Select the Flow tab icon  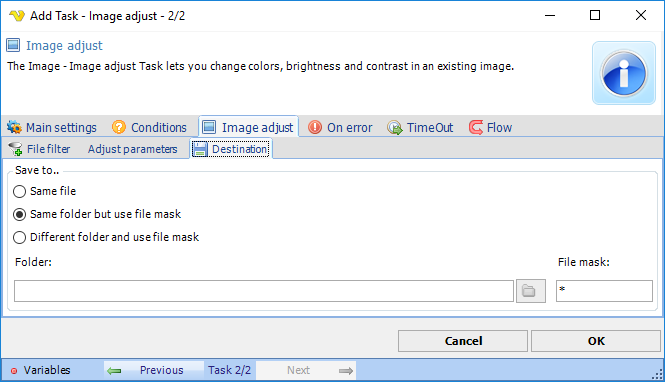(476, 127)
